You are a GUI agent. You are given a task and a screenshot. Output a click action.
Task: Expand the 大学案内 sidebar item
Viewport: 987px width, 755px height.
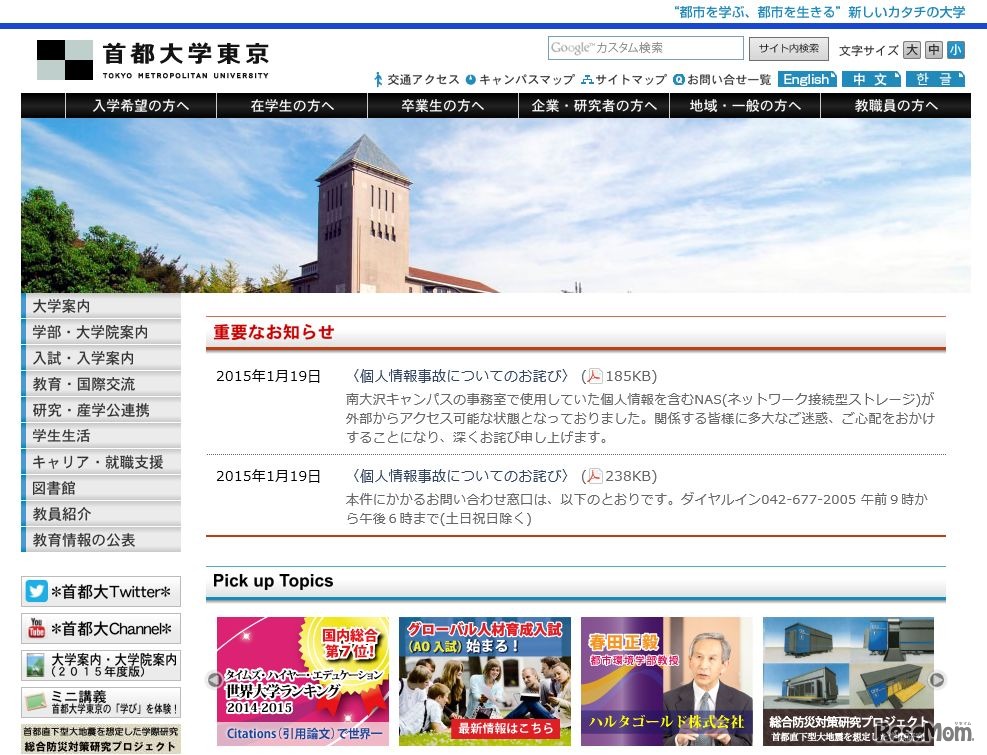pyautogui.click(x=101, y=306)
